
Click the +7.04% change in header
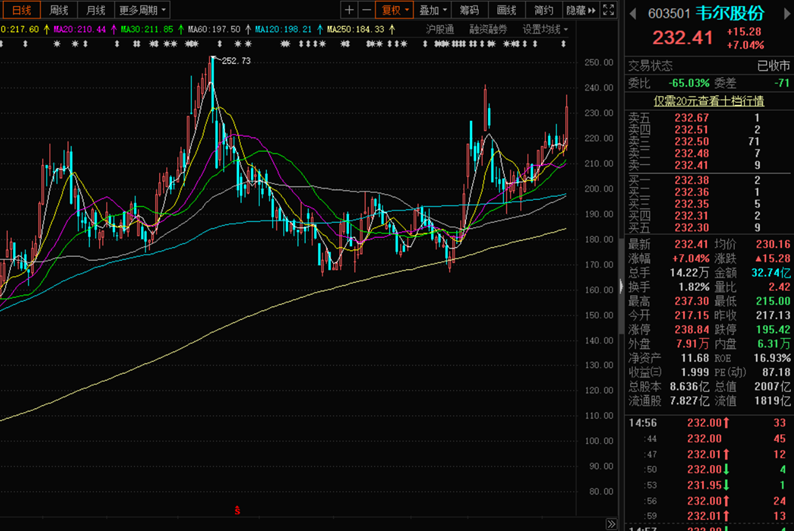pyautogui.click(x=745, y=45)
